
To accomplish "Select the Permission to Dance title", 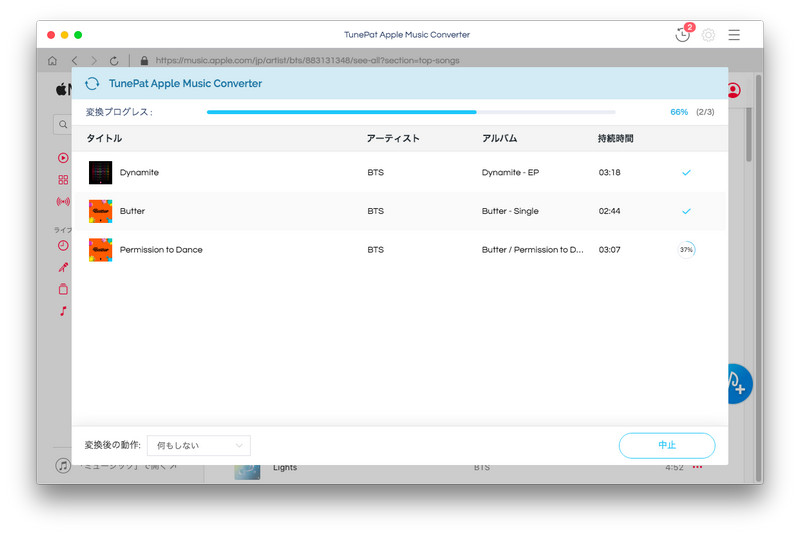I will click(x=161, y=250).
